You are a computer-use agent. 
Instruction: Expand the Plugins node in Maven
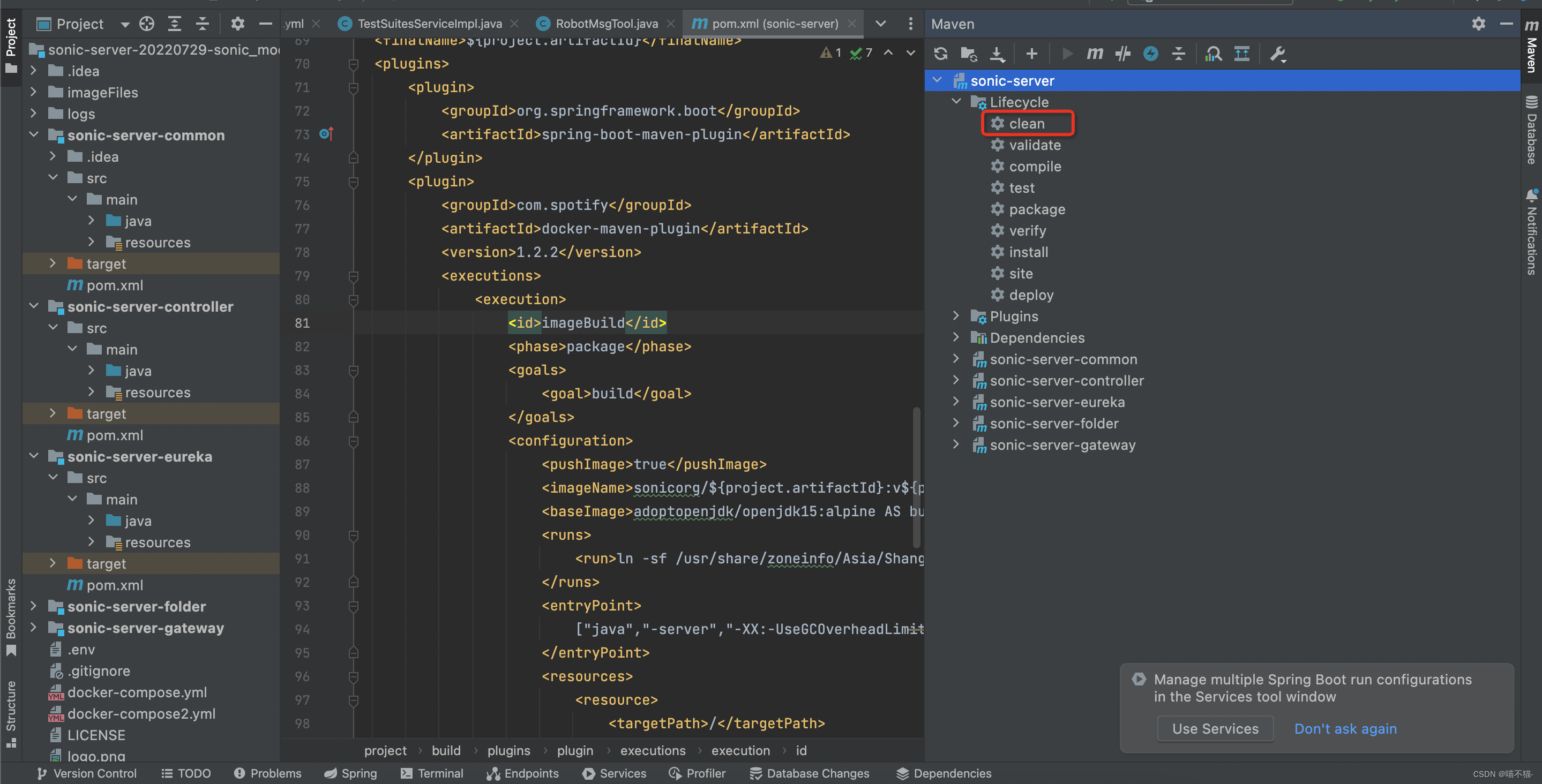(x=956, y=316)
